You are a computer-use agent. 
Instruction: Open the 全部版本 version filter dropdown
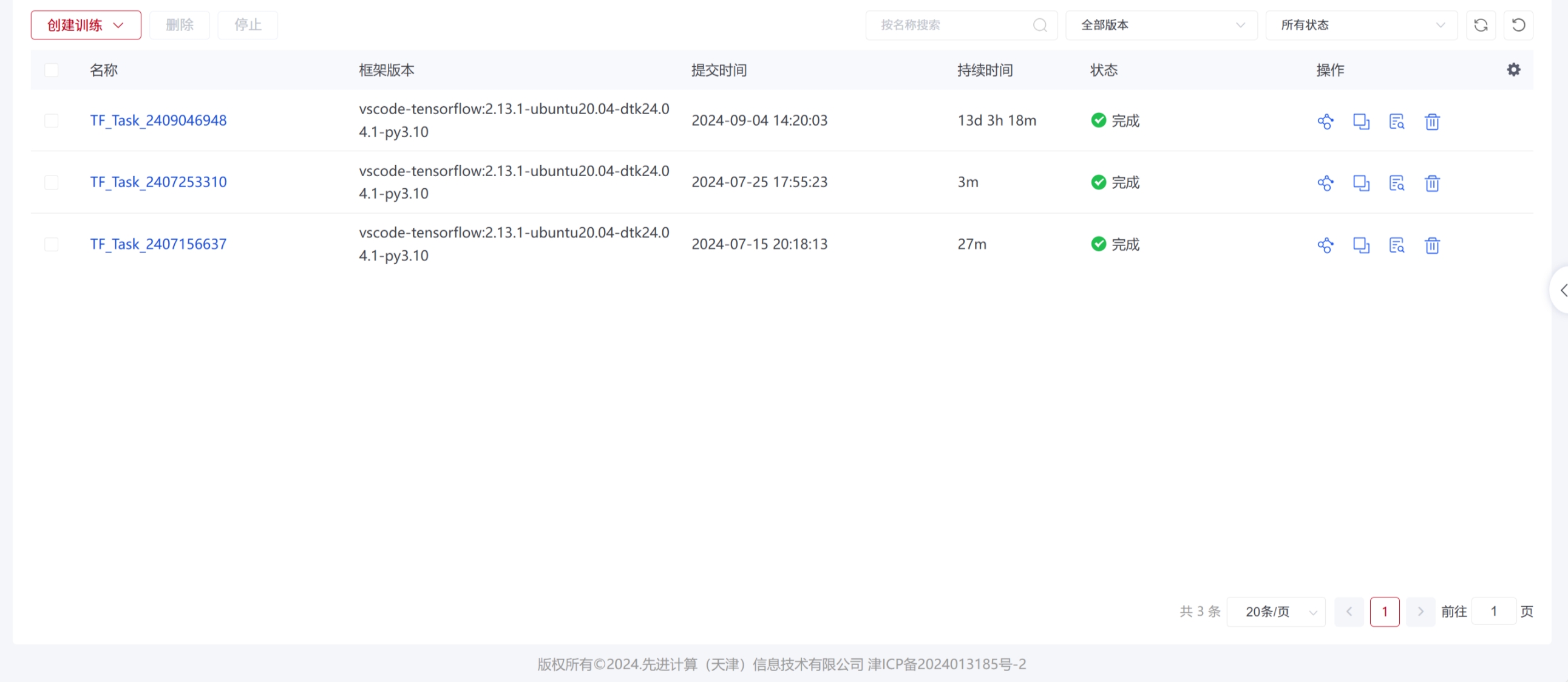point(1161,25)
